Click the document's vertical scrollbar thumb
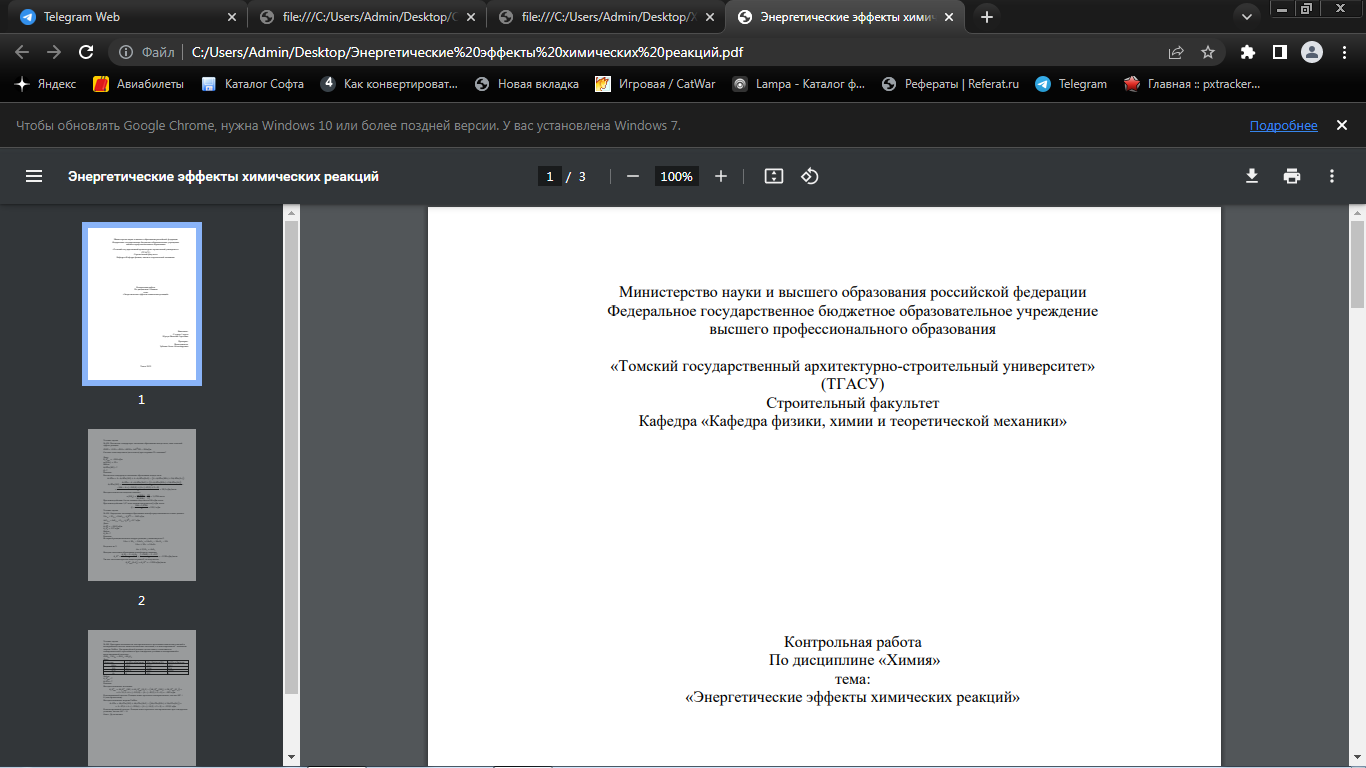 pos(1357,265)
